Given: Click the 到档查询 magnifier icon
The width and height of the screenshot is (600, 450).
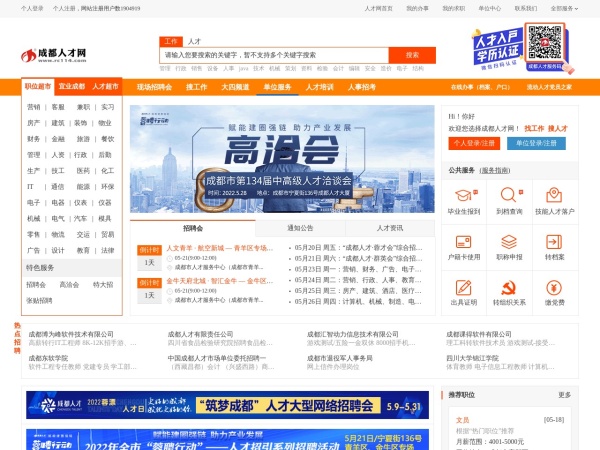Looking at the screenshot, I should (x=510, y=195).
